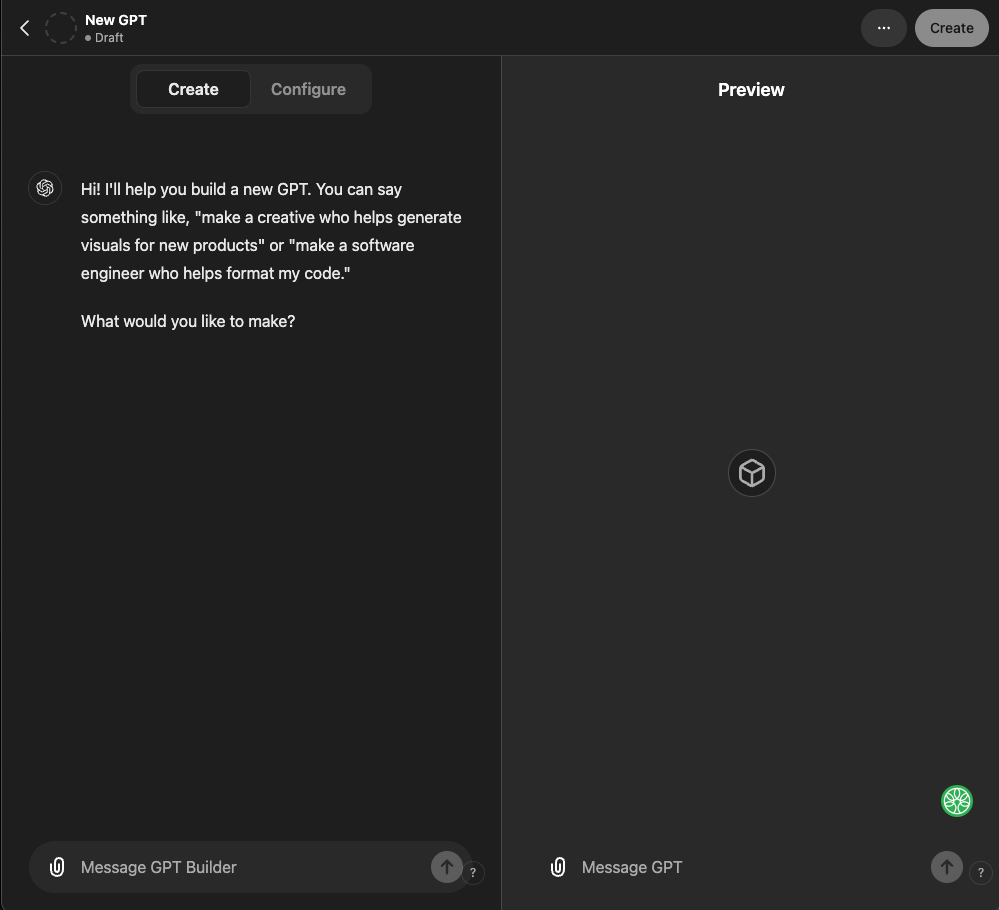This screenshot has height=910, width=999.
Task: Click the dashed circle GPT avatar placeholder
Action: [61, 28]
